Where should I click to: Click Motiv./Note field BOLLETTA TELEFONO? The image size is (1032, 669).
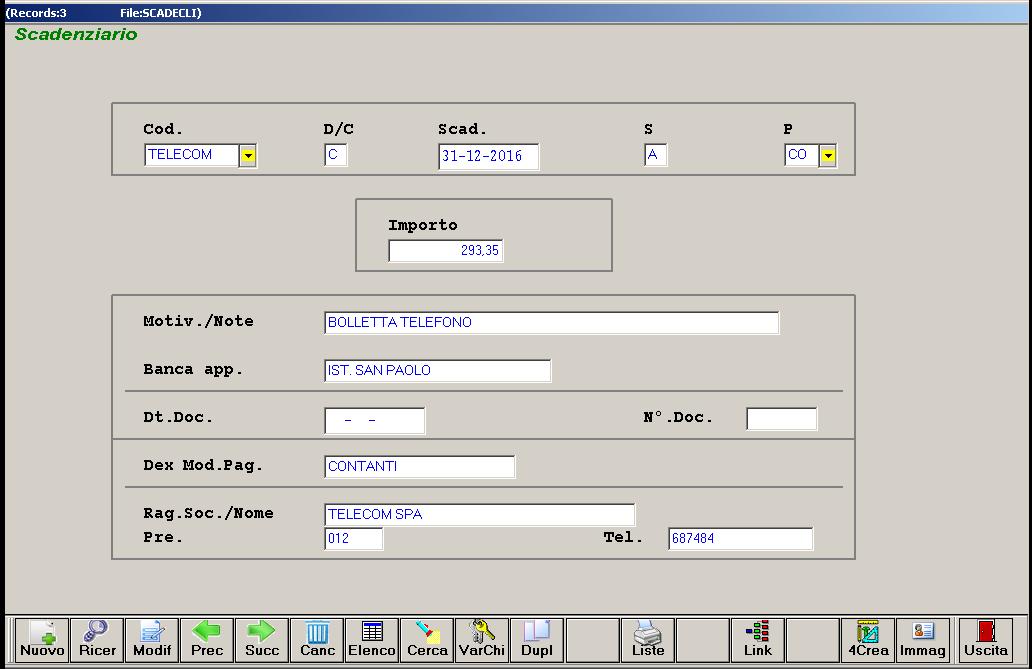point(552,323)
